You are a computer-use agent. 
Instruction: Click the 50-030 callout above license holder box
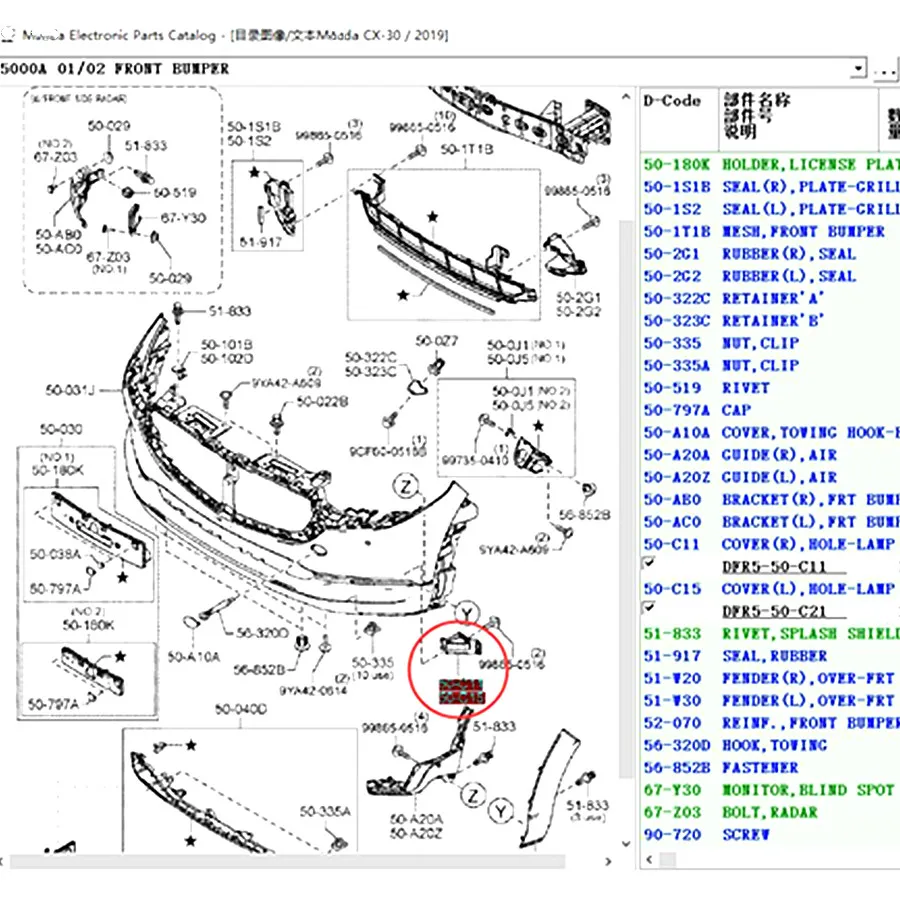61,429
